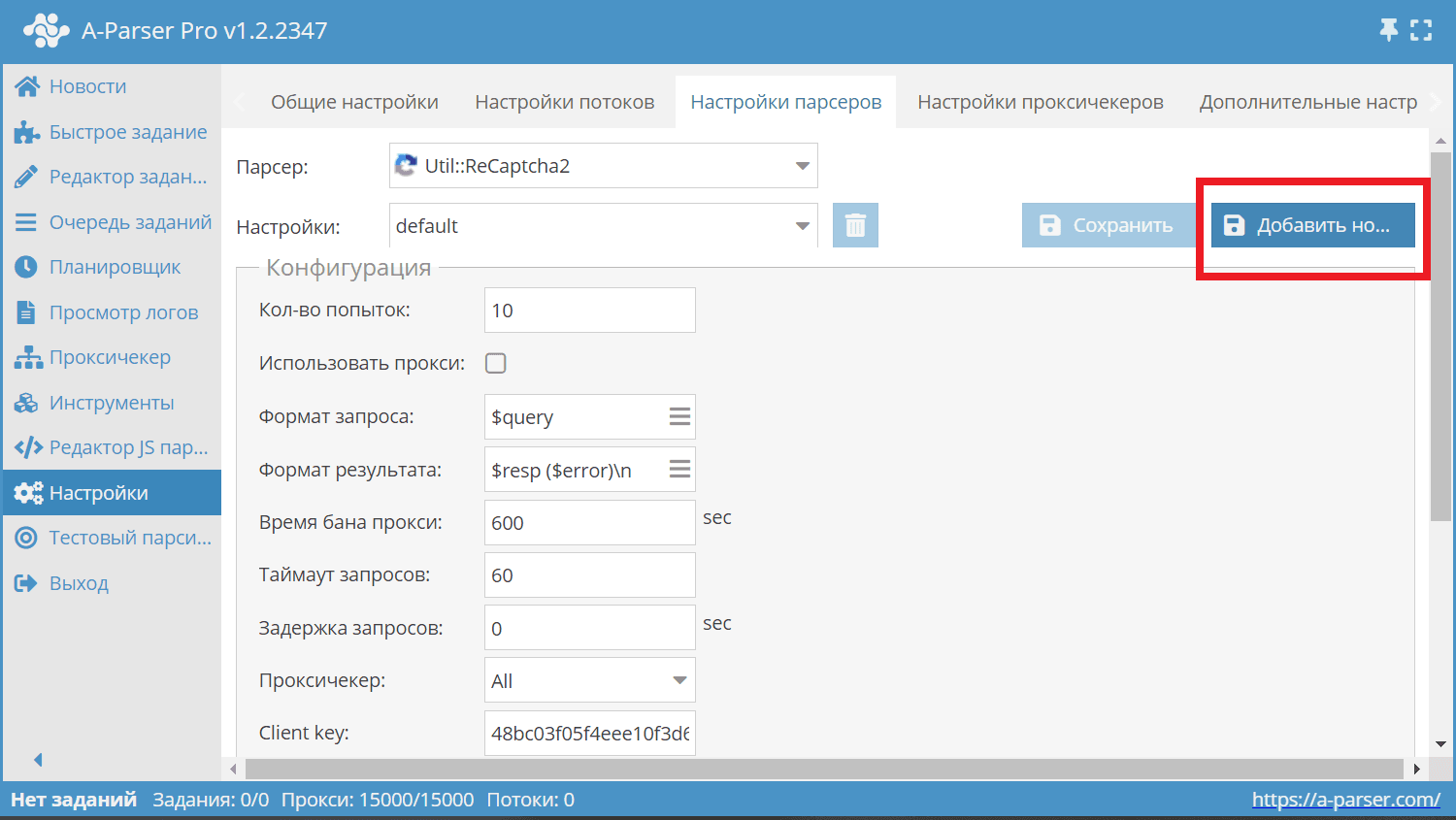Pin the window with the pushpin icon
This screenshot has width=1456, height=820.
tap(1389, 30)
